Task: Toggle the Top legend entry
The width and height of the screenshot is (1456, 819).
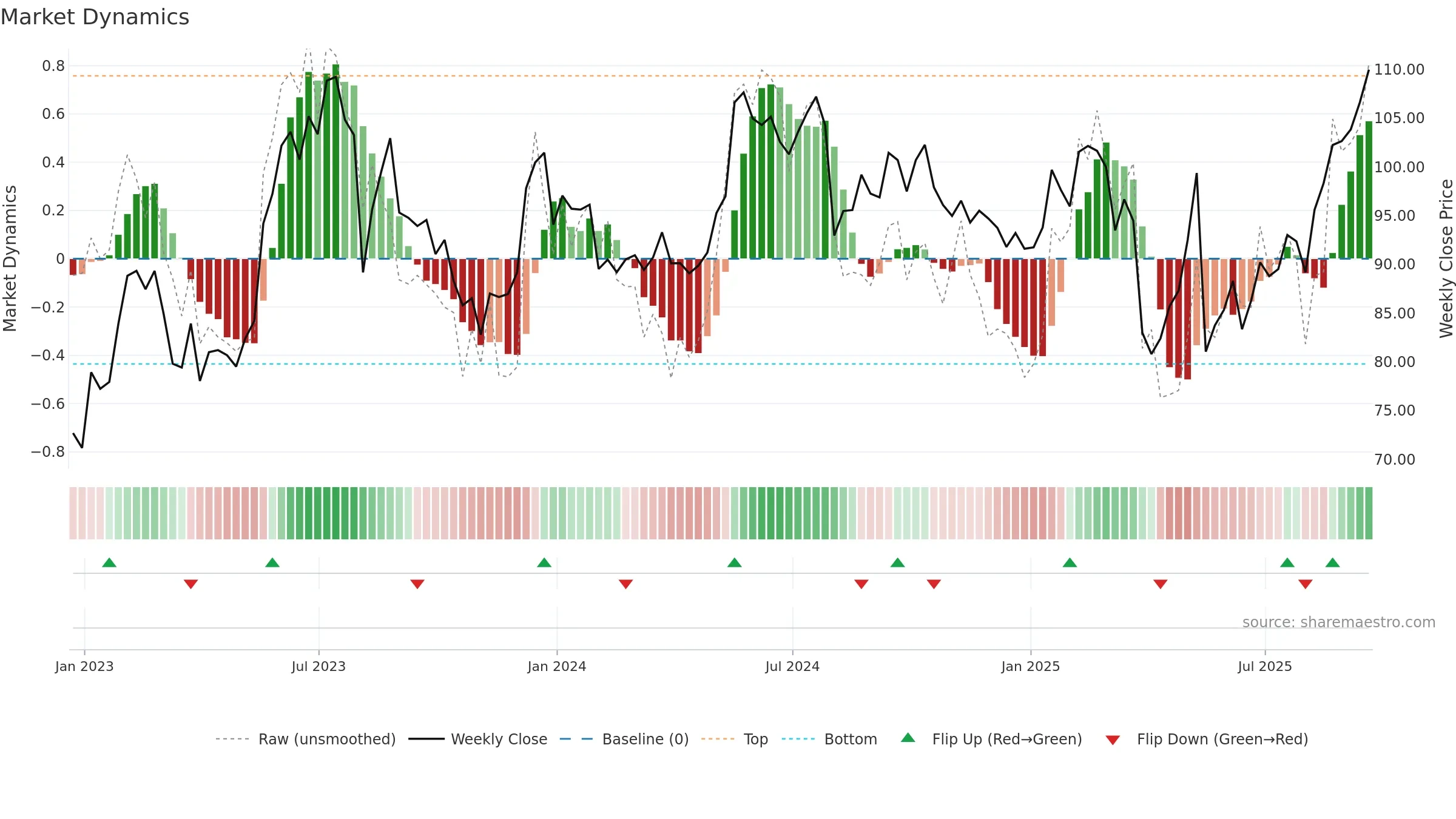Action: point(734,739)
